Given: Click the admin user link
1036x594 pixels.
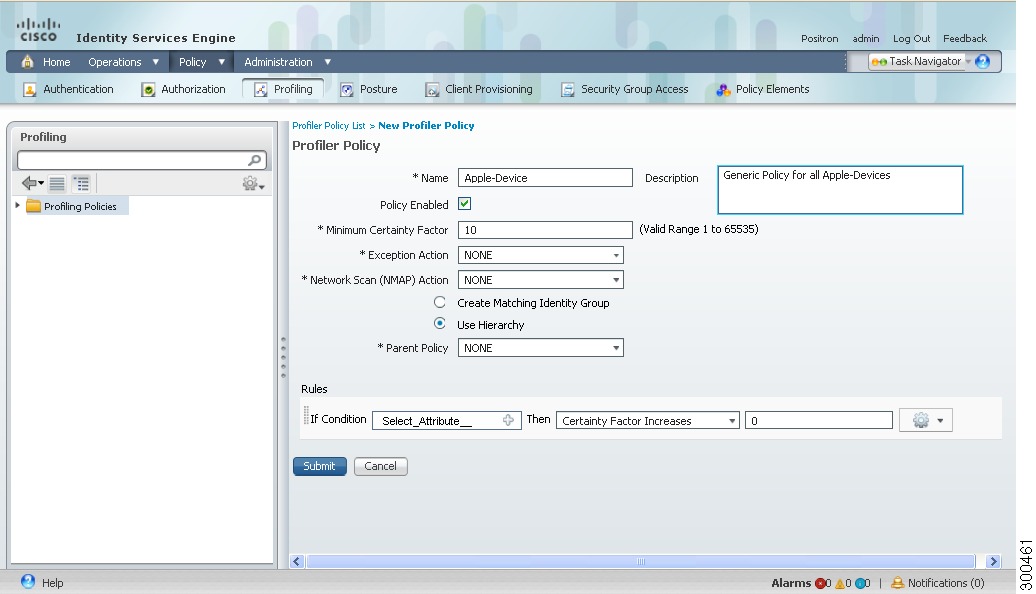Looking at the screenshot, I should 866,38.
